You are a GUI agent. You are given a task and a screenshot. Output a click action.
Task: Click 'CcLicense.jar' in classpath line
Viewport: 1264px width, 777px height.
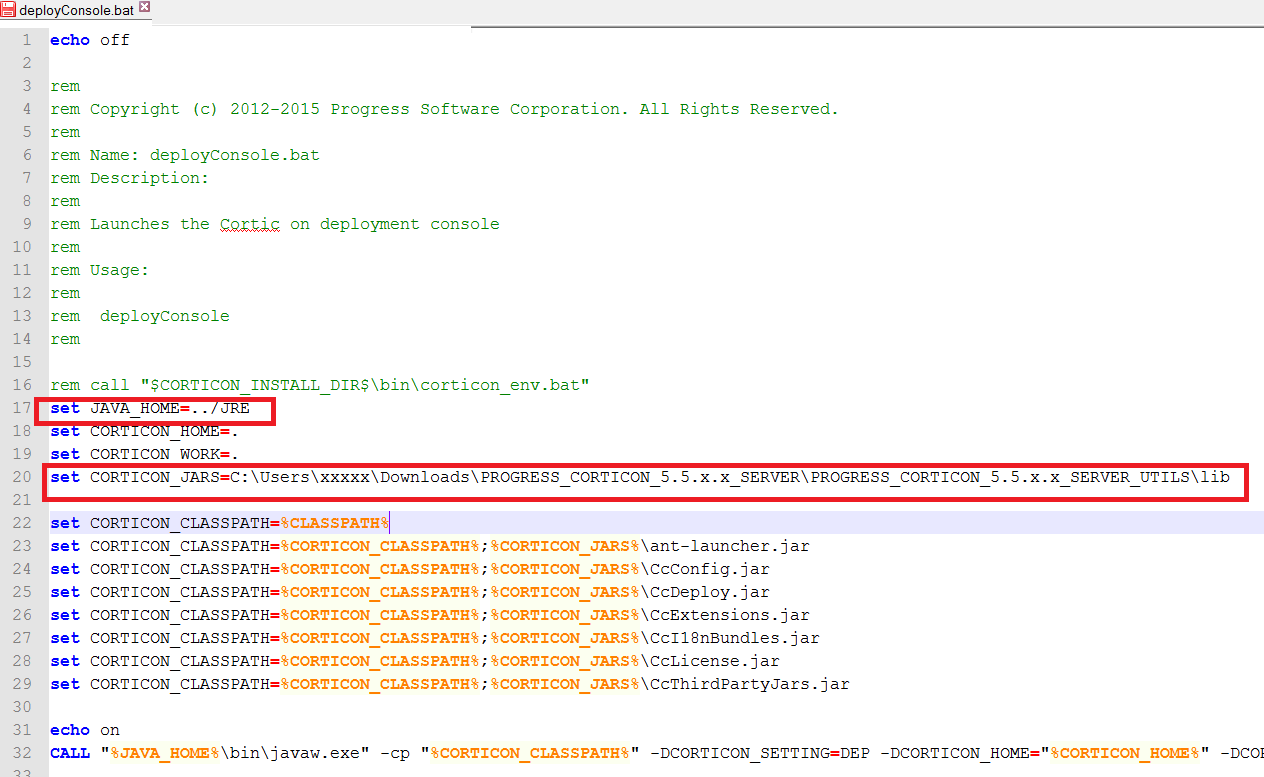[715, 661]
